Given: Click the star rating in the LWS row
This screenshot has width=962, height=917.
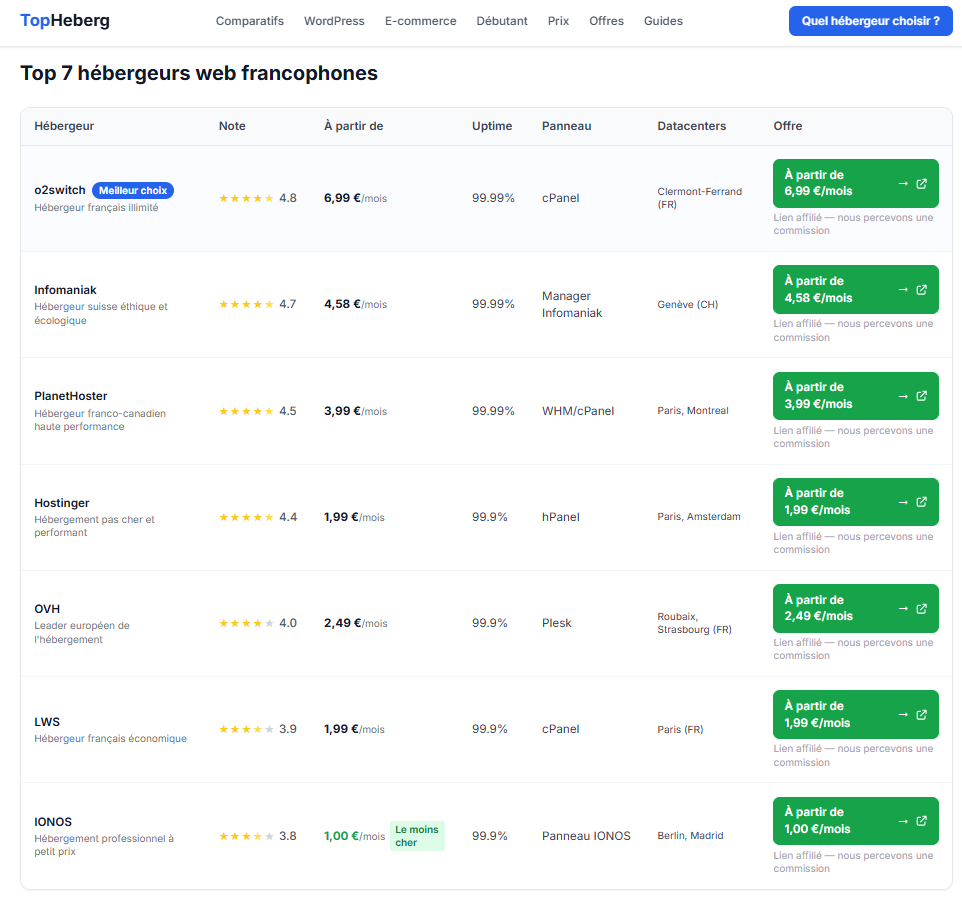Looking at the screenshot, I should 246,729.
